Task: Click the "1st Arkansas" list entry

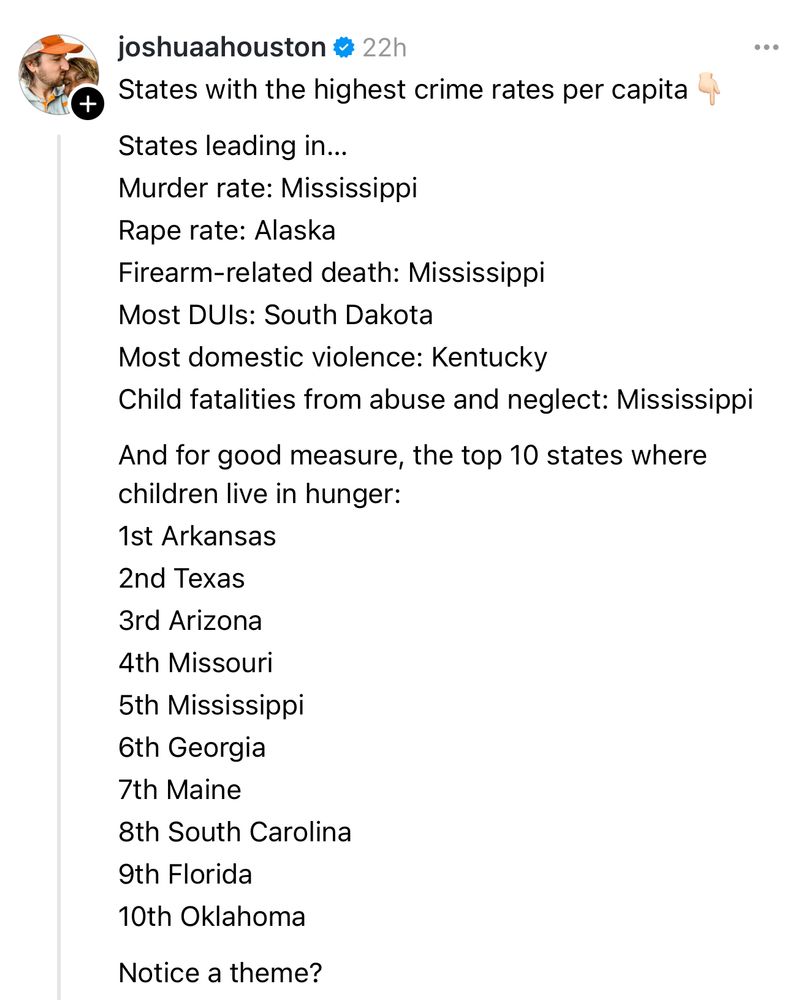Action: coord(197,536)
